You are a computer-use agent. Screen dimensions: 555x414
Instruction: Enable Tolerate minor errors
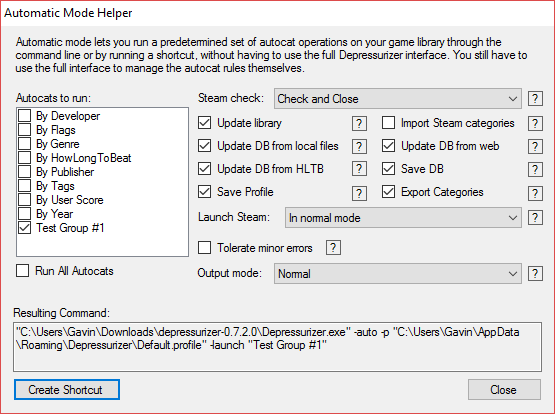[x=205, y=248]
